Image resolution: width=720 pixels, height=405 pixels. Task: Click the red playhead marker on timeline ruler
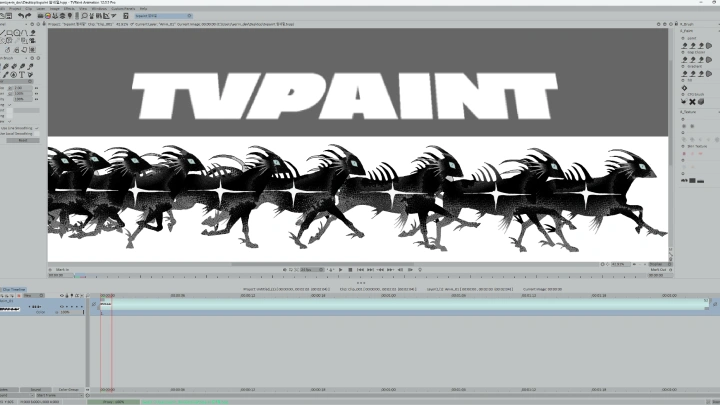(x=111, y=296)
